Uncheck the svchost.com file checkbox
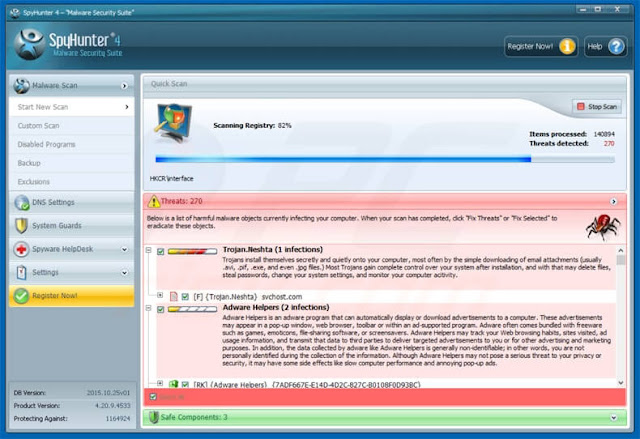The width and height of the screenshot is (640, 439). point(185,297)
